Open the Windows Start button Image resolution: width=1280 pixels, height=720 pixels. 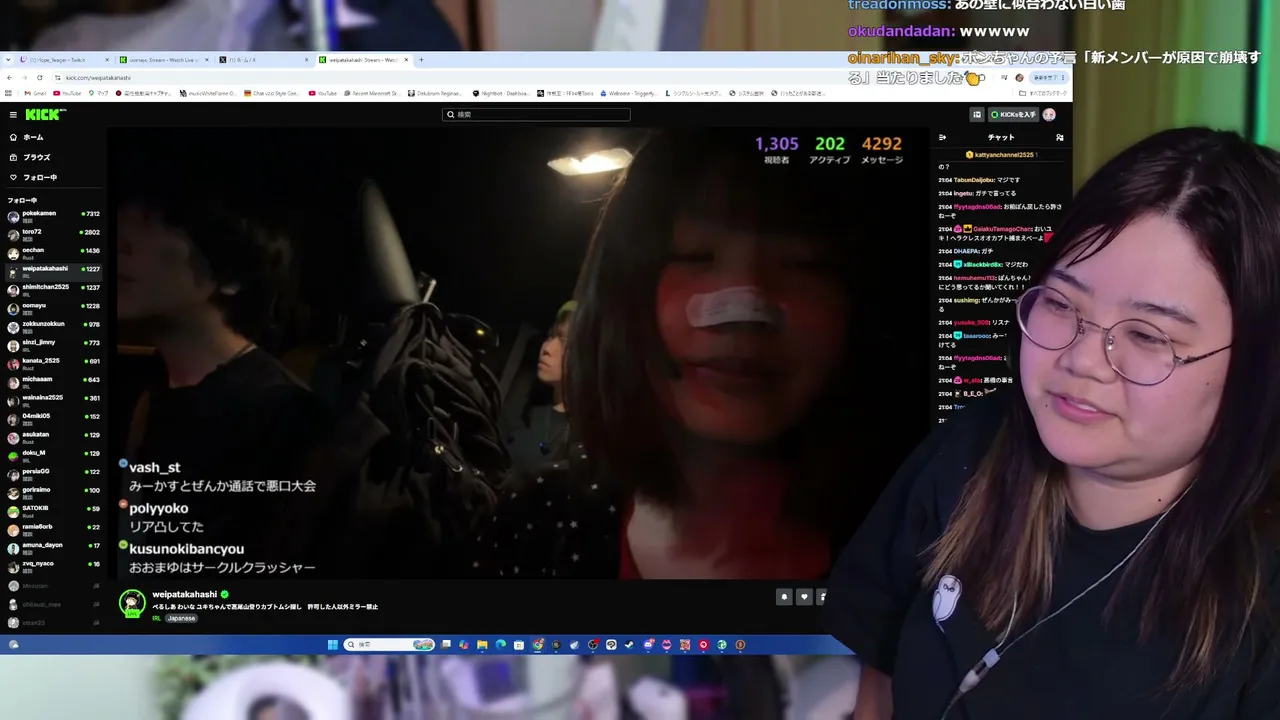click(332, 645)
